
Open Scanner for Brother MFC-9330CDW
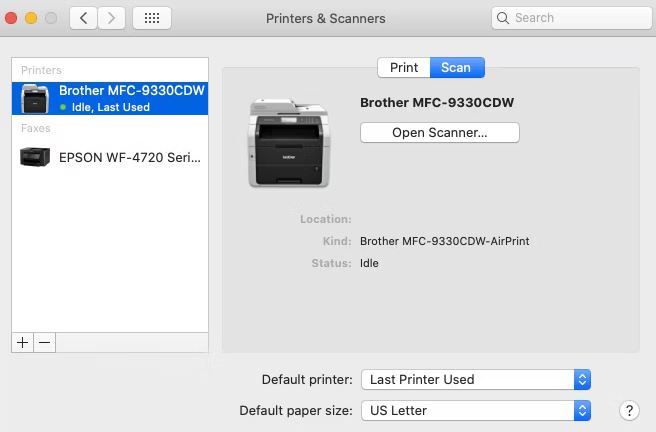coord(440,133)
